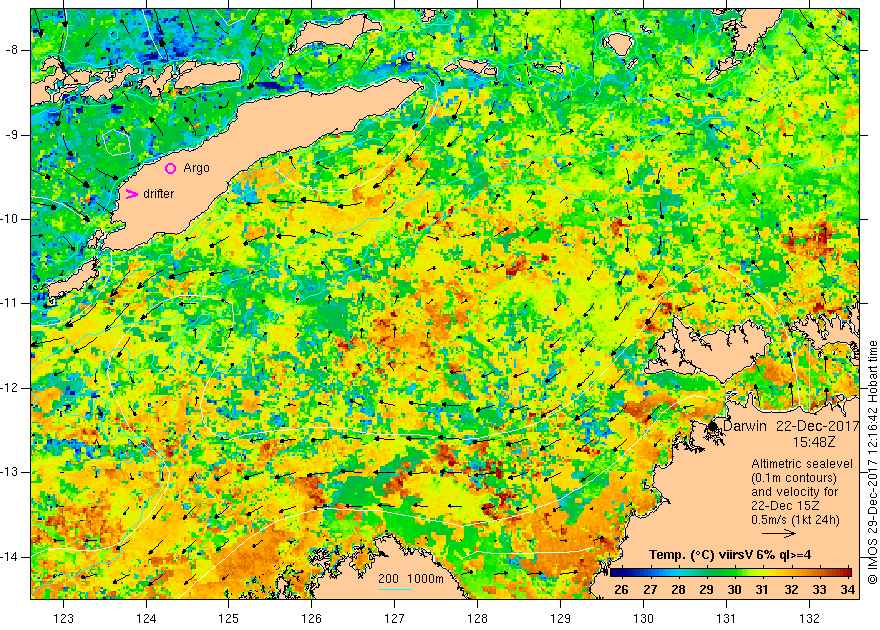This screenshot has width=880, height=630.
Task: Click longitude axis label 128
Action: (477, 618)
